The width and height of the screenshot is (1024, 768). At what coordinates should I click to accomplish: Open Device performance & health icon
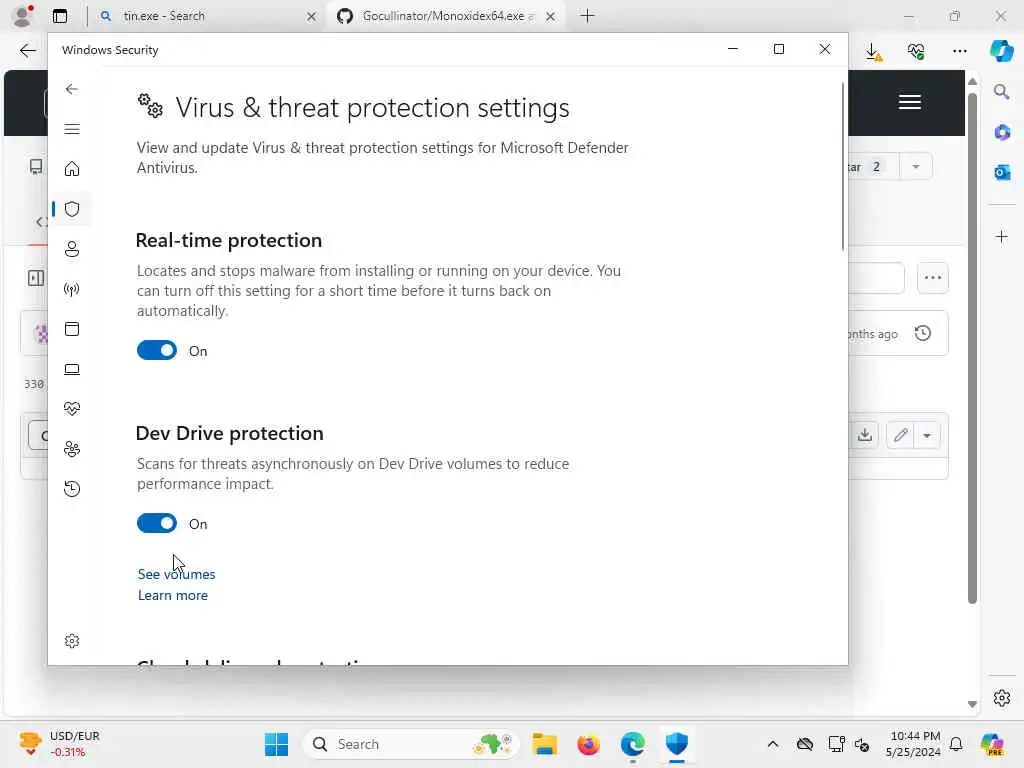72,409
